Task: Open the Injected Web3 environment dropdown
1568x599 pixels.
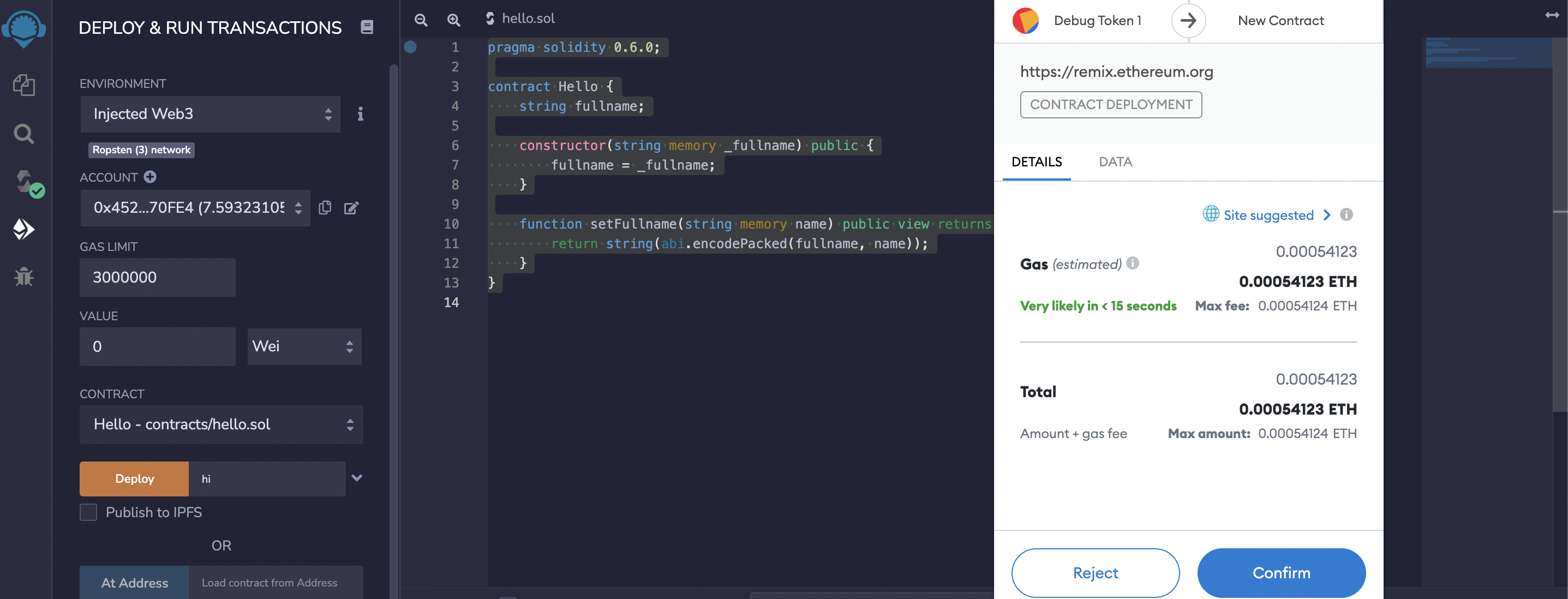Action: coord(210,114)
